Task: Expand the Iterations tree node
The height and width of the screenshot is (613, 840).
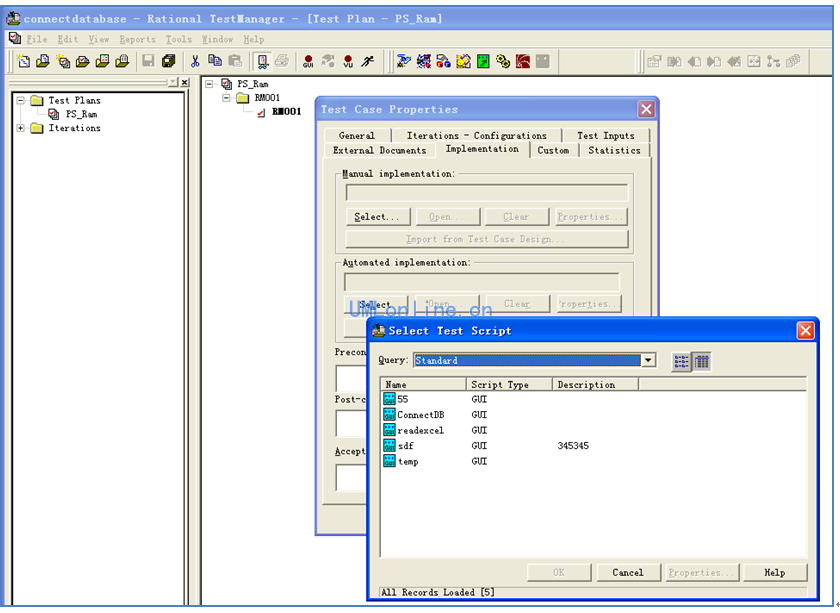Action: point(20,128)
